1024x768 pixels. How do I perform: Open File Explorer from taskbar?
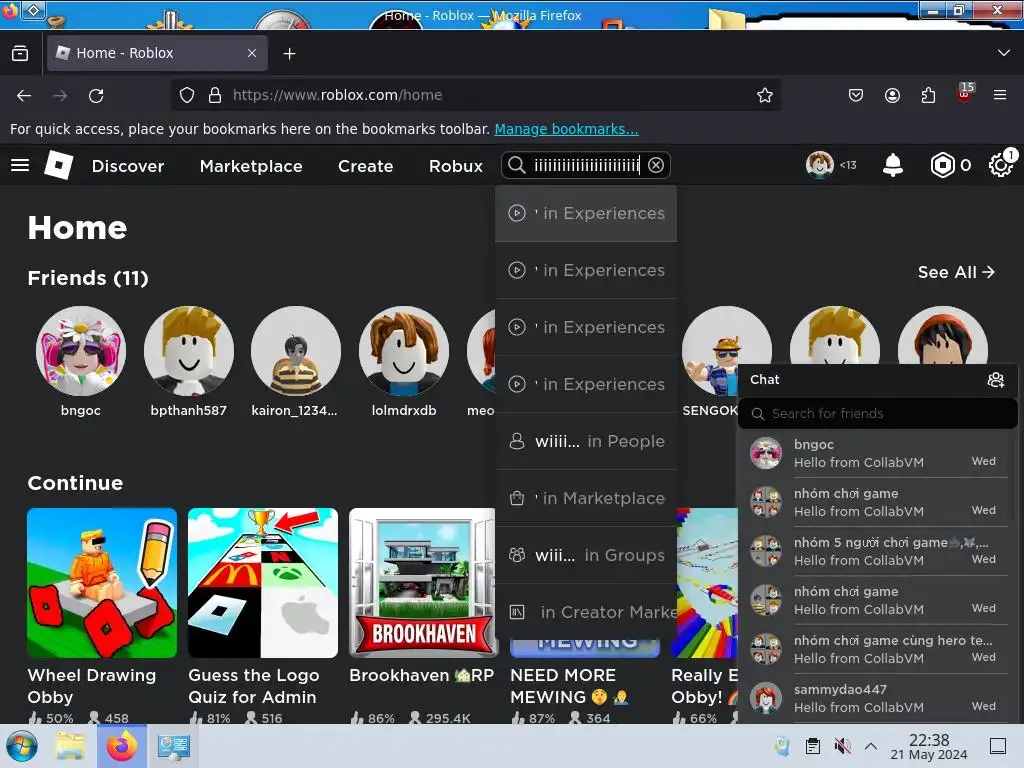pyautogui.click(x=69, y=746)
